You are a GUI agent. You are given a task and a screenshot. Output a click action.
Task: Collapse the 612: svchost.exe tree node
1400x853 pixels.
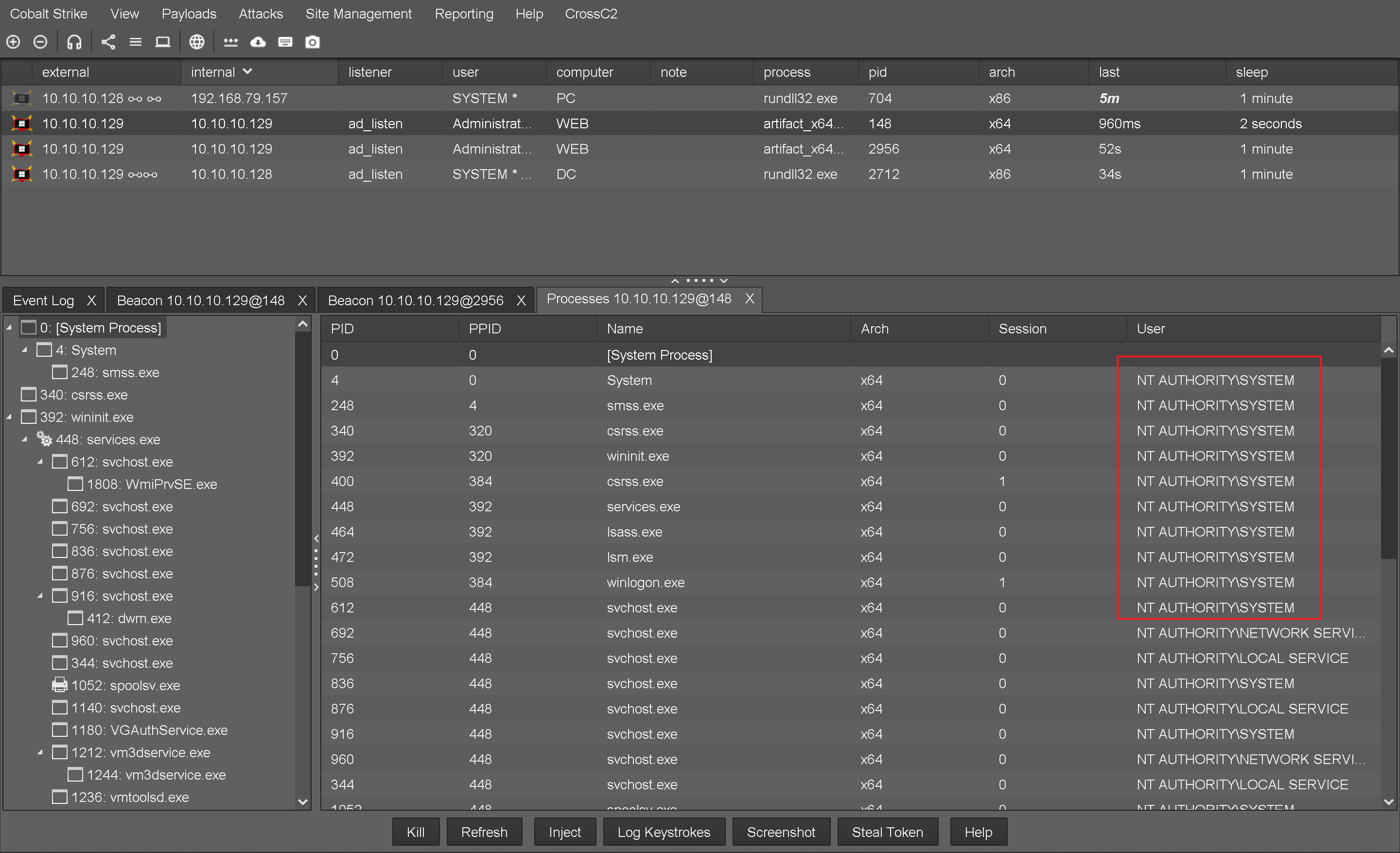click(x=40, y=462)
